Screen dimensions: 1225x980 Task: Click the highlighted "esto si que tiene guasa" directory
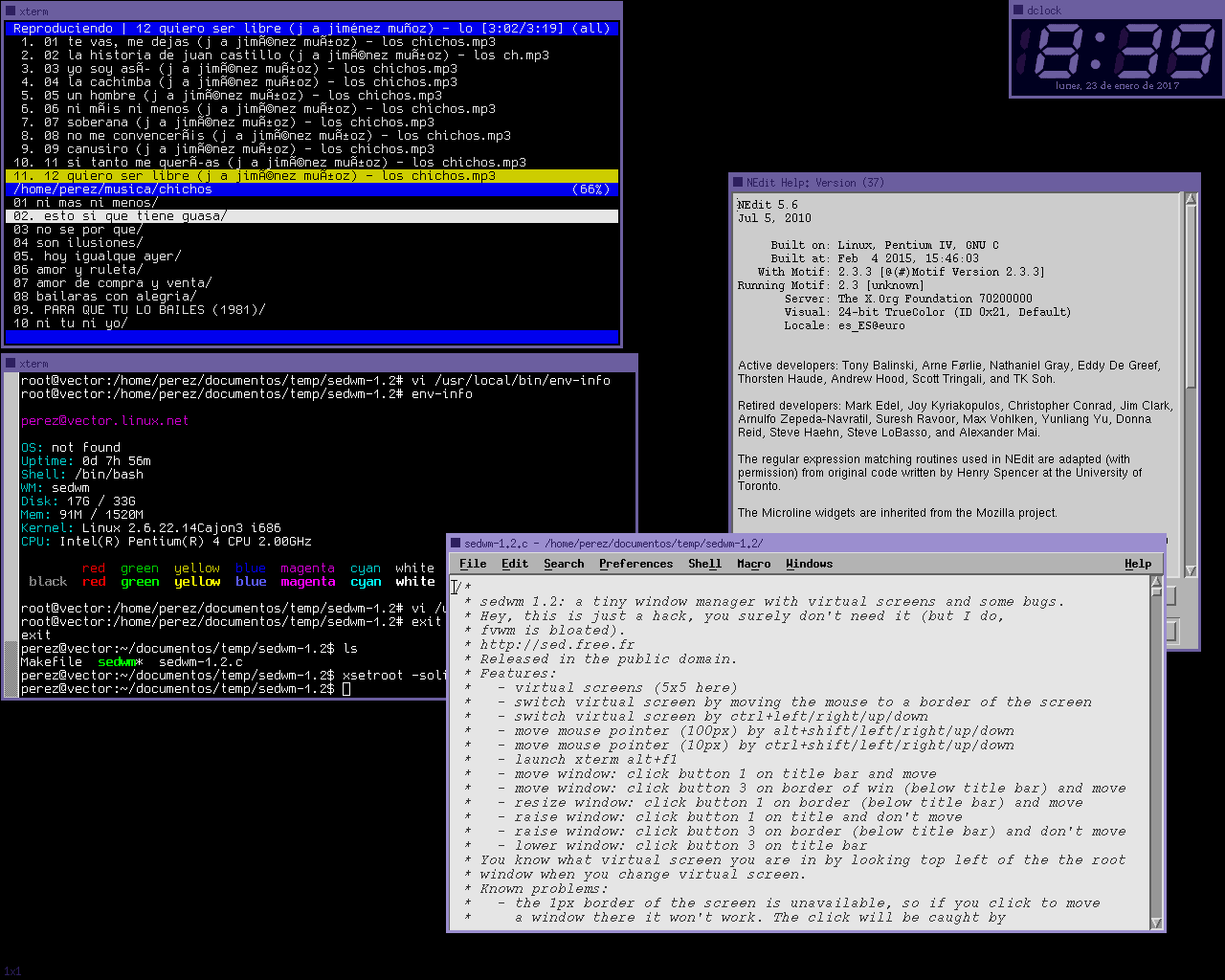click(x=121, y=216)
